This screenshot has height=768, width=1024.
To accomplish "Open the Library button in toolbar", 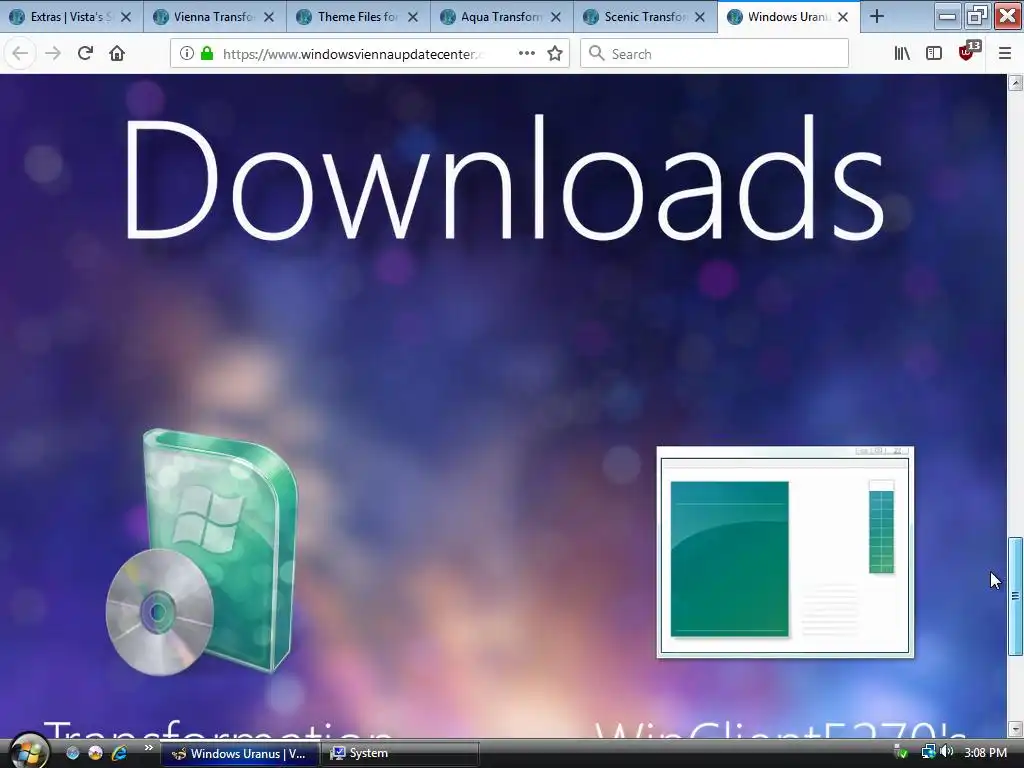I will pos(902,54).
